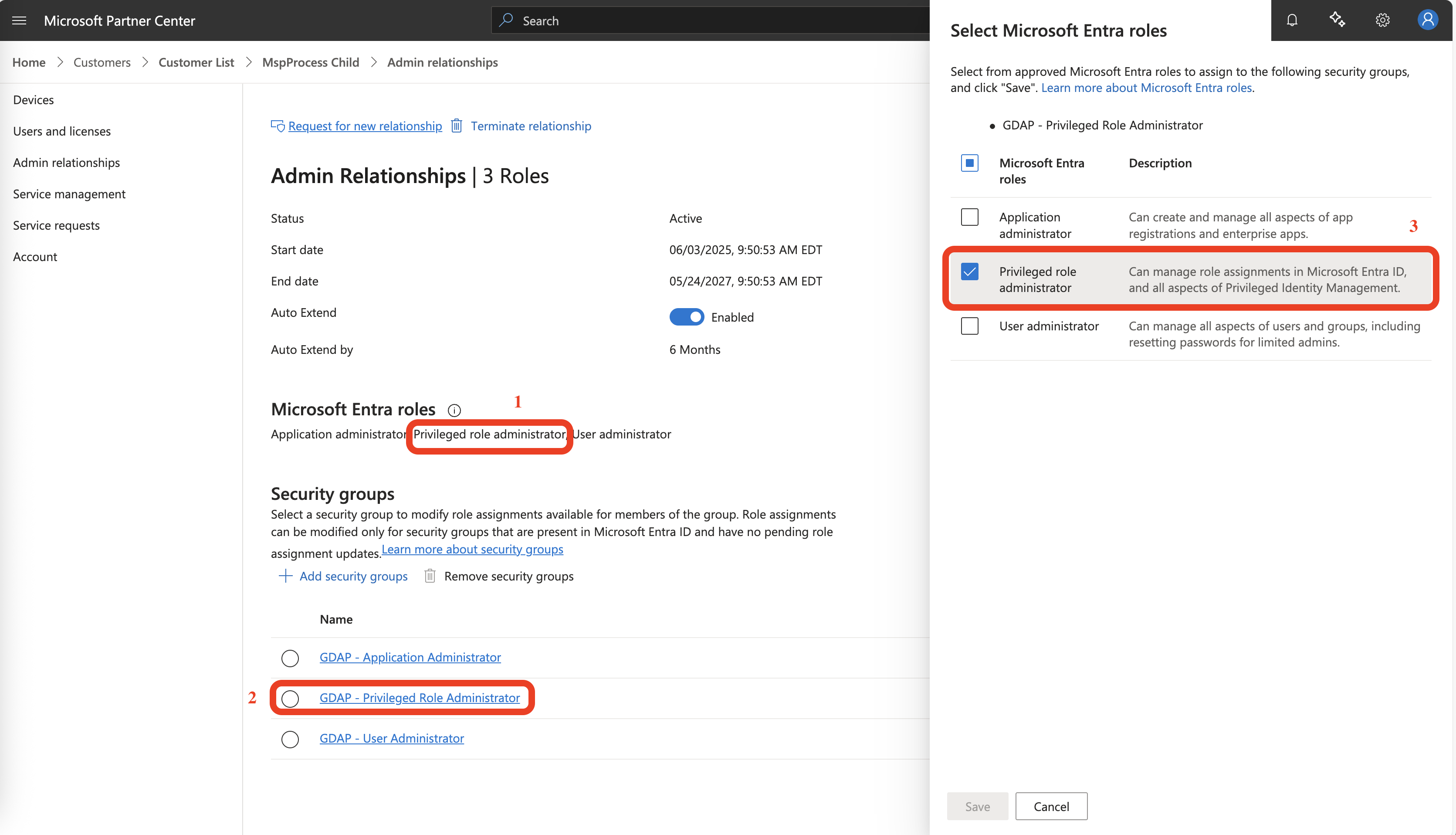The image size is (1456, 835).
Task: Open the Copilot sparkle icon
Action: click(x=1337, y=20)
